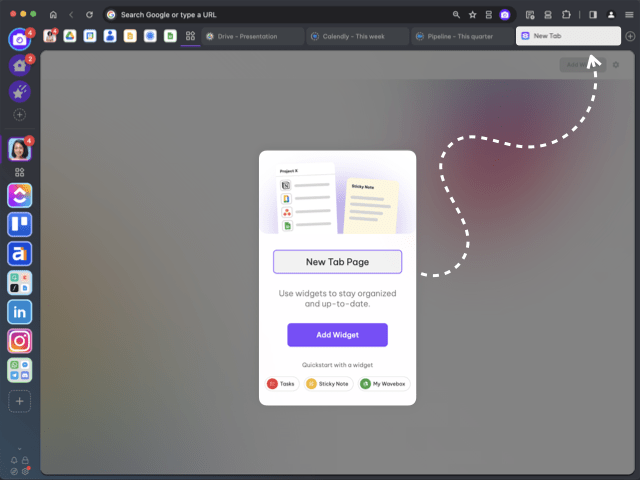The width and height of the screenshot is (640, 480).
Task: Click the home space icon with badge
Action: coord(19,65)
